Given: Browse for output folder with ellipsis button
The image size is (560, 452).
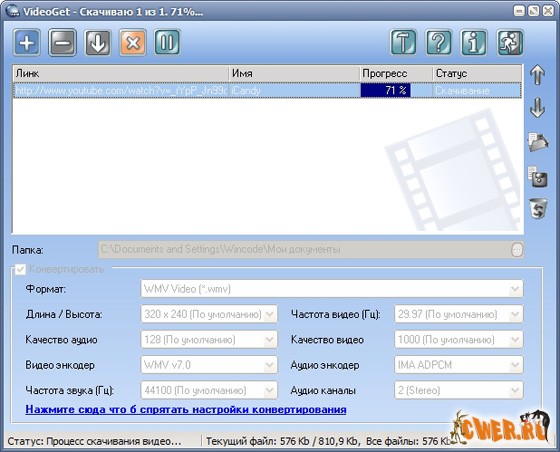Looking at the screenshot, I should click(x=517, y=250).
